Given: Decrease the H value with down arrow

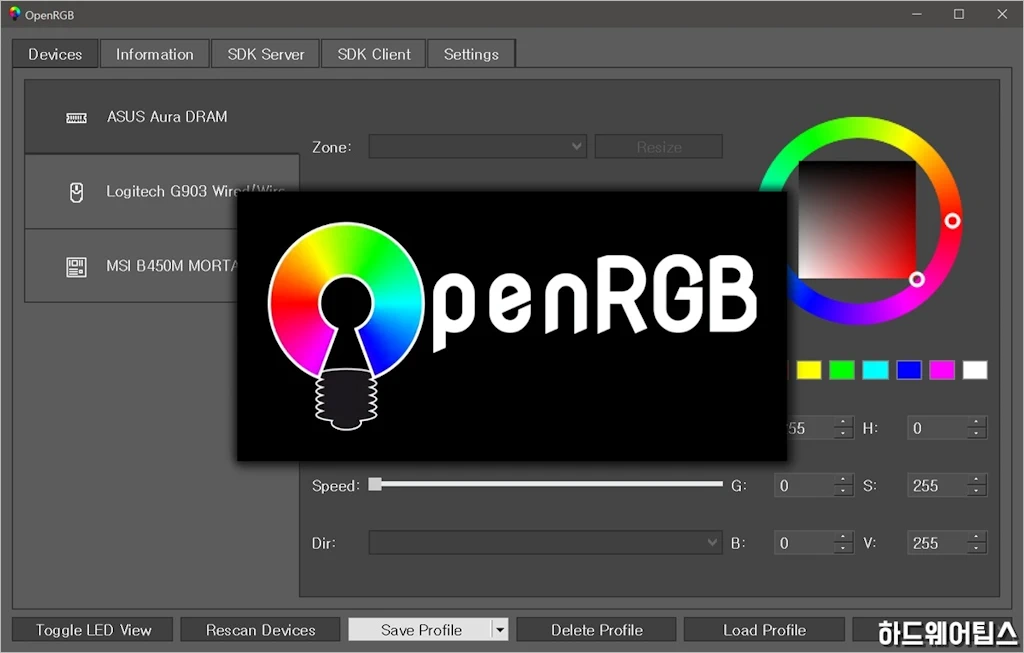Looking at the screenshot, I should [x=976, y=434].
